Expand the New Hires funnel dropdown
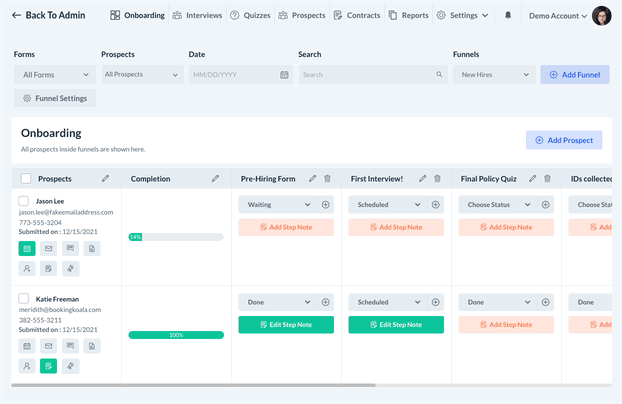Viewport: 622px width, 404px height. 493,74
